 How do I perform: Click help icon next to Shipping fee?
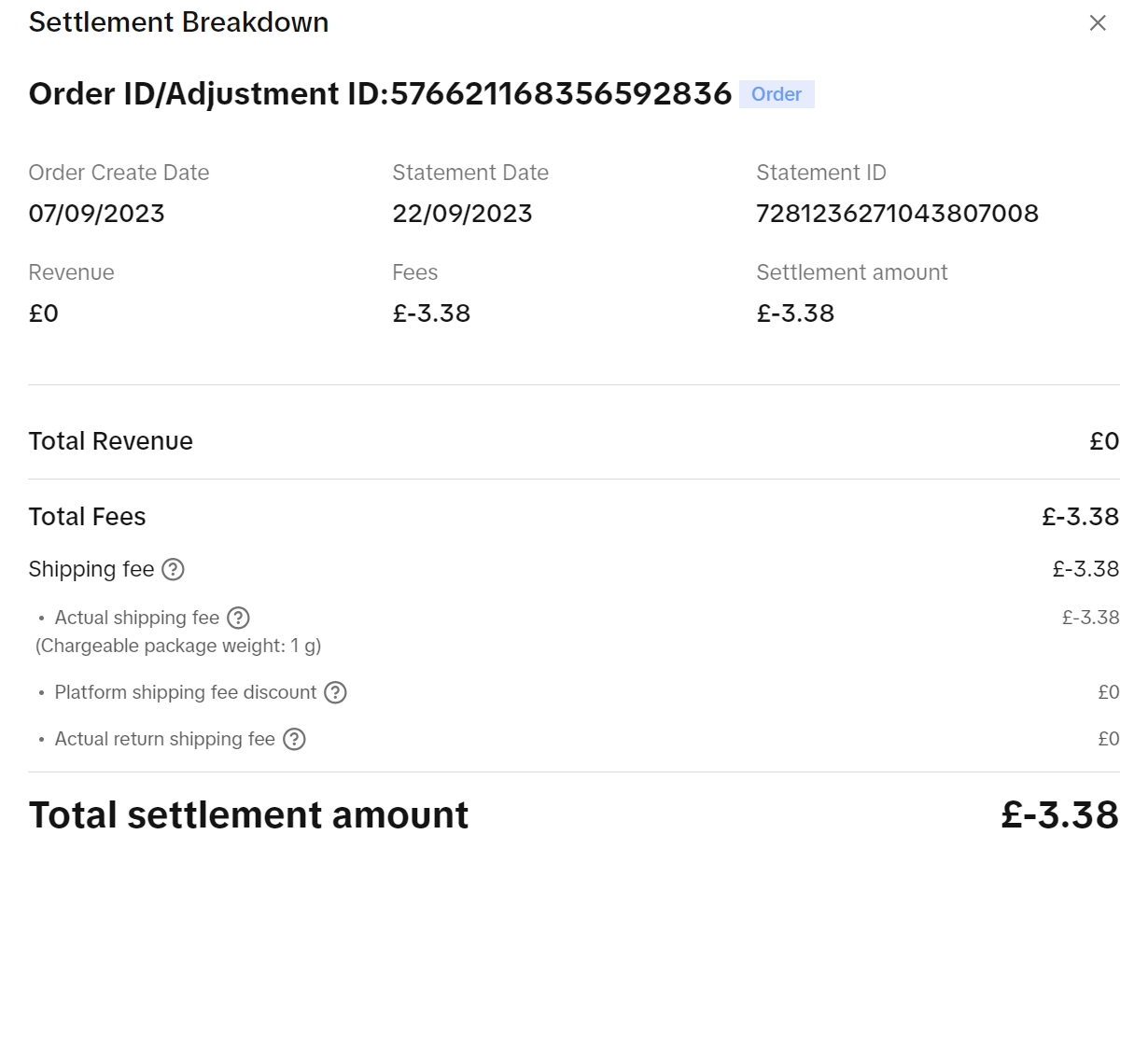pyautogui.click(x=173, y=569)
